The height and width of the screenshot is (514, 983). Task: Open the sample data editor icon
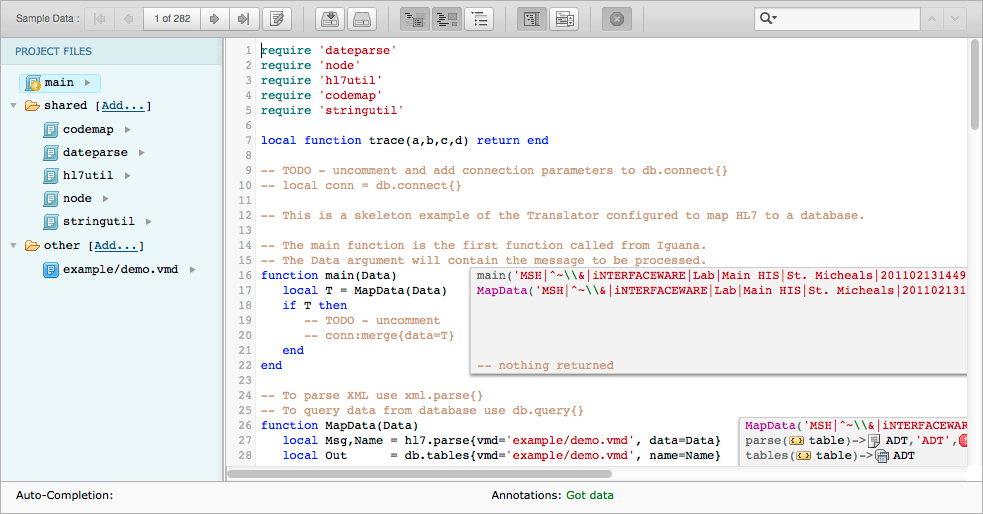click(x=276, y=19)
